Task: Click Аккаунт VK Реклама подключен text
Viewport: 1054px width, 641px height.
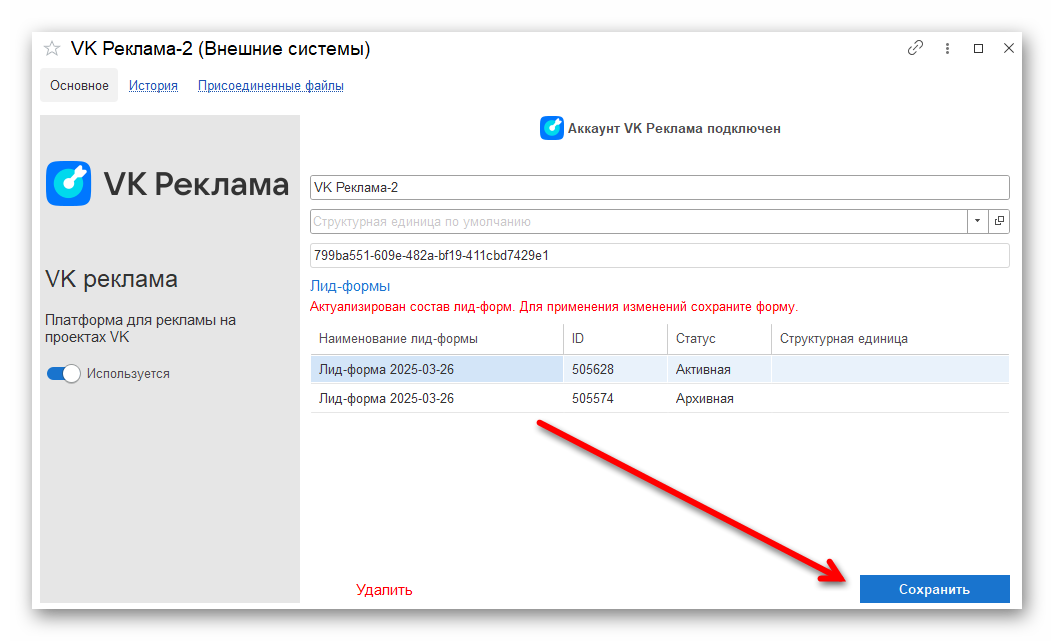Action: click(674, 128)
